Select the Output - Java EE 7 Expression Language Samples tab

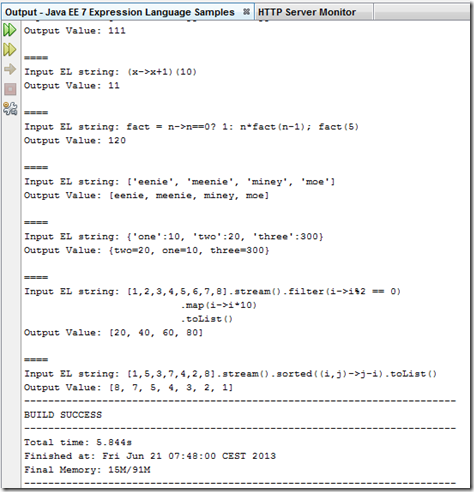tap(120, 12)
